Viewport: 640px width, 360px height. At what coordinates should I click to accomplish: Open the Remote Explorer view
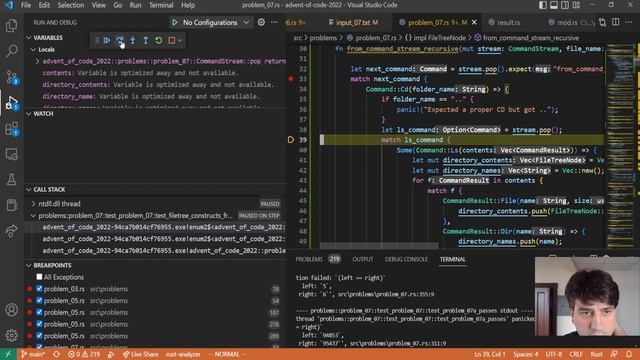(11, 154)
